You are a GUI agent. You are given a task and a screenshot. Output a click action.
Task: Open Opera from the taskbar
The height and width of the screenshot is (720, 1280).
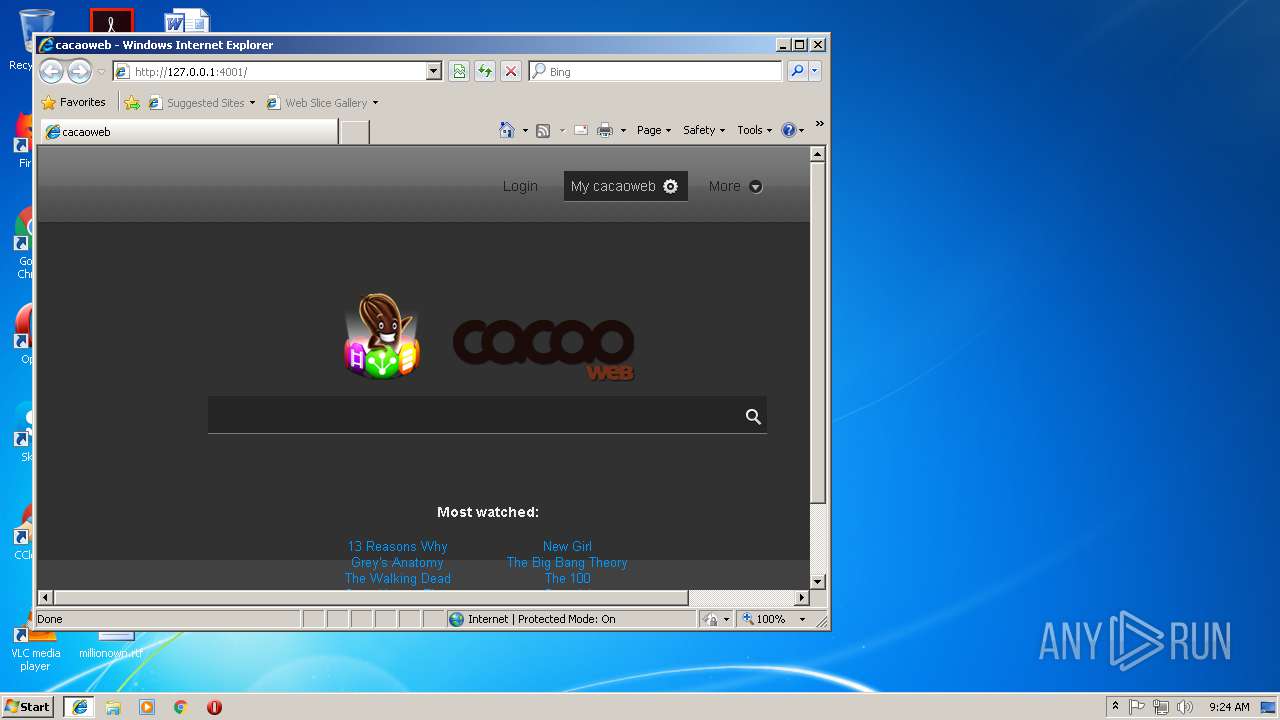click(214, 707)
